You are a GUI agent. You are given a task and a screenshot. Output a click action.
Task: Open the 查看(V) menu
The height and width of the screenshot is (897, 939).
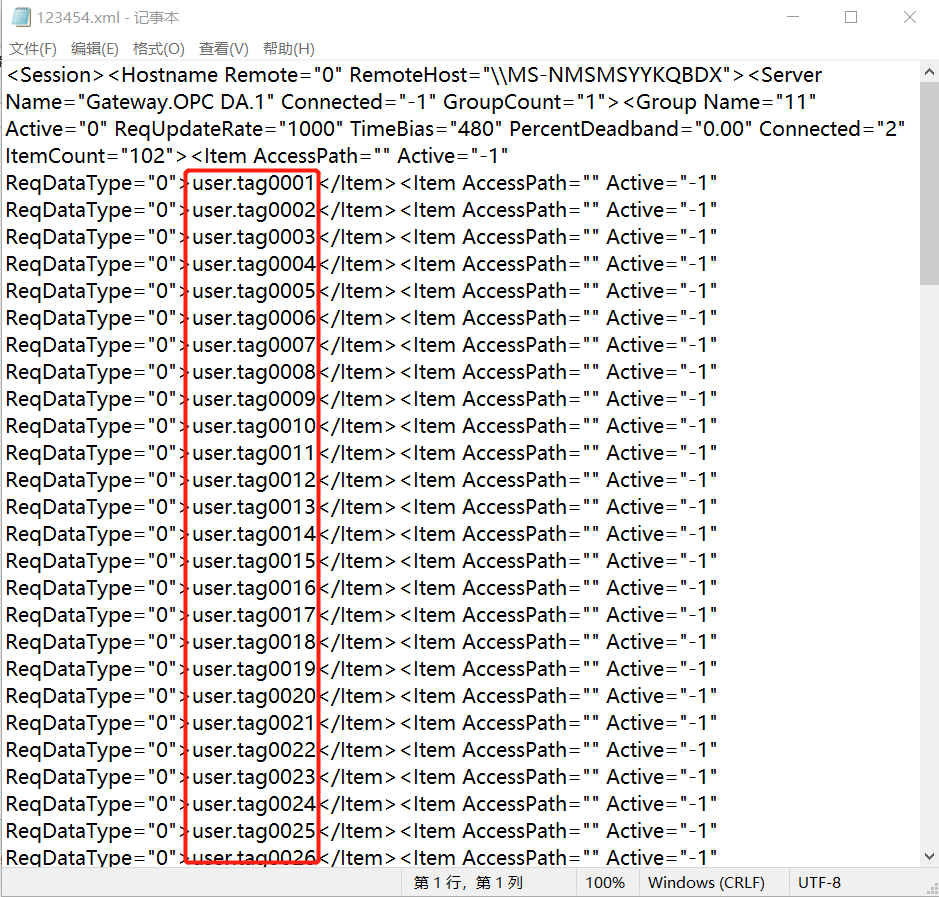coord(223,49)
